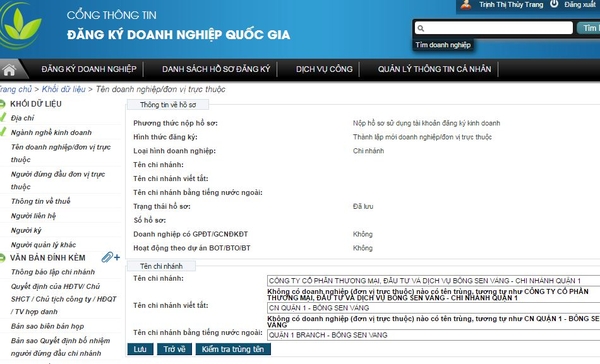Click the Phương thức nộp hồ sơ label
Viewport: 600px width, 364px height.
[175, 123]
